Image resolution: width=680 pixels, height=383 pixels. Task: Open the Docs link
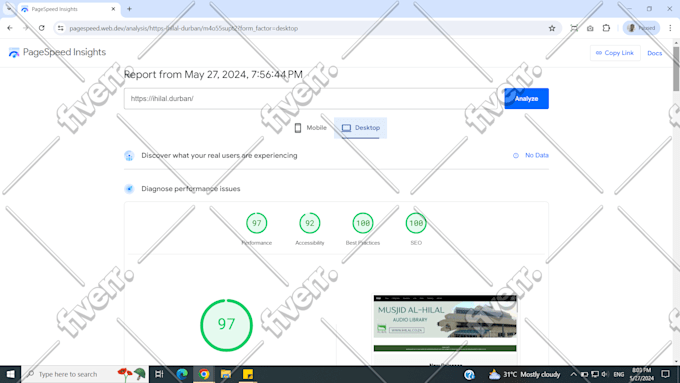(x=654, y=53)
